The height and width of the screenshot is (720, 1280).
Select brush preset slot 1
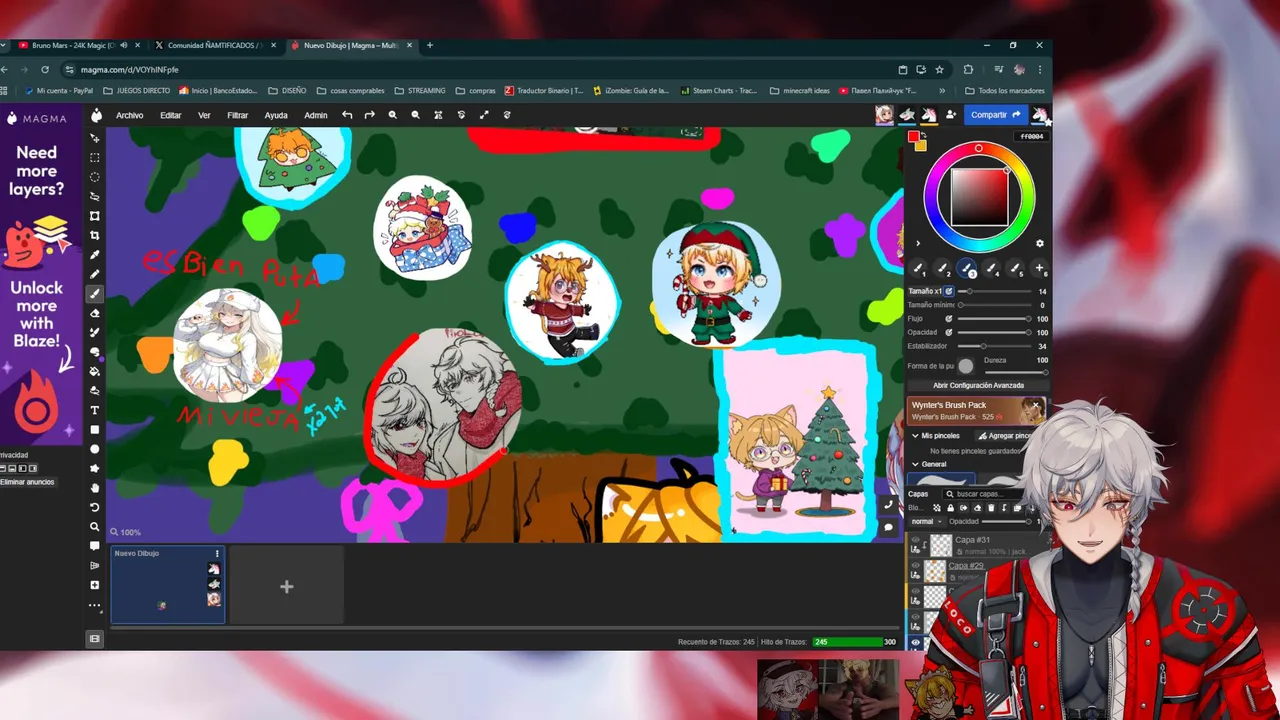(918, 268)
